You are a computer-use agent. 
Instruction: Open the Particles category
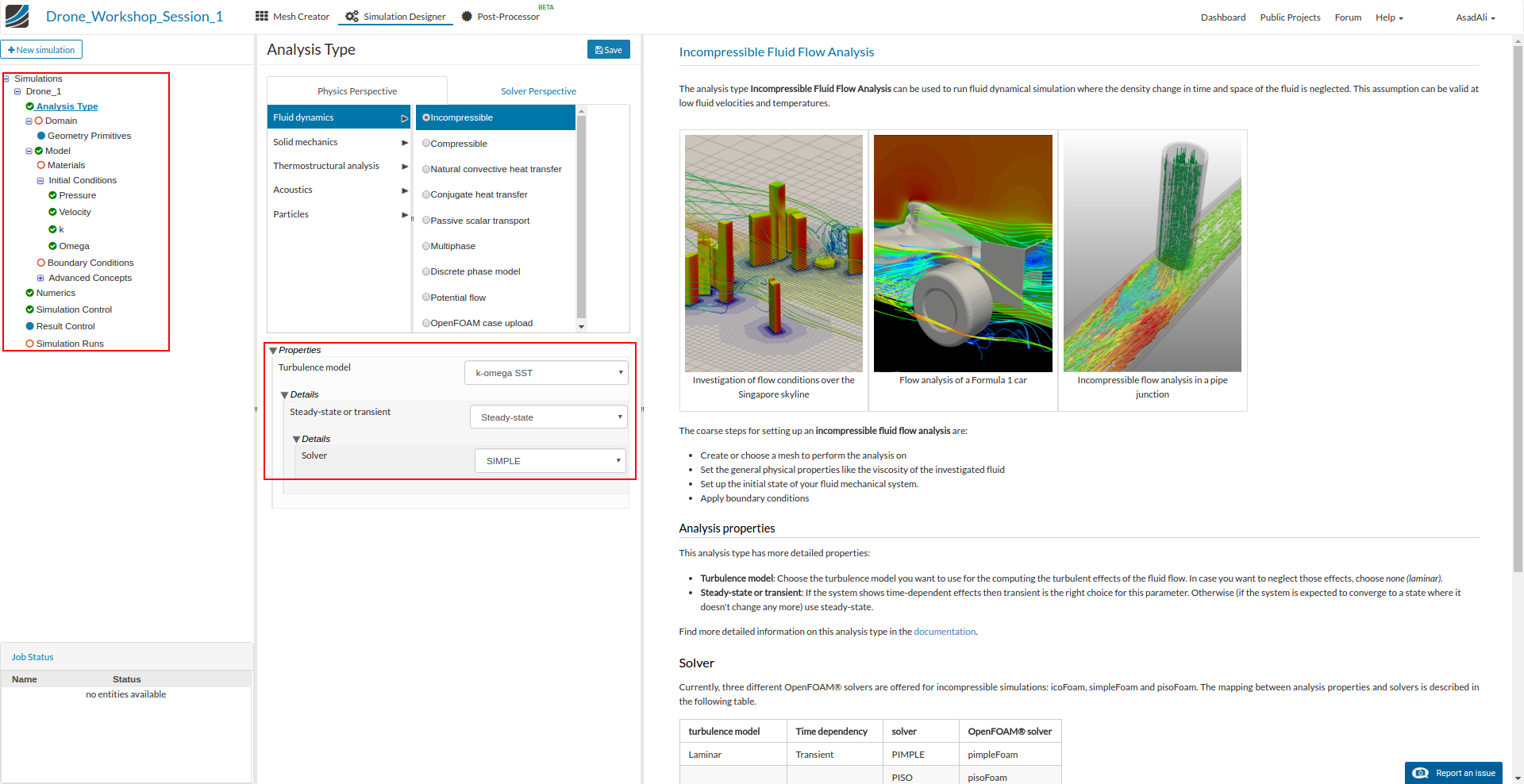coord(339,214)
